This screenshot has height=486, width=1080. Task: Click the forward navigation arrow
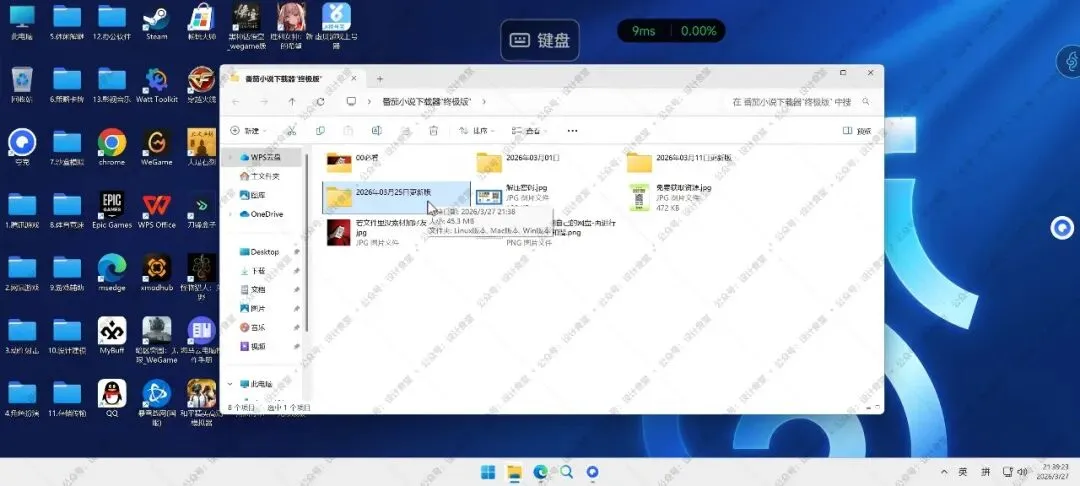click(264, 101)
